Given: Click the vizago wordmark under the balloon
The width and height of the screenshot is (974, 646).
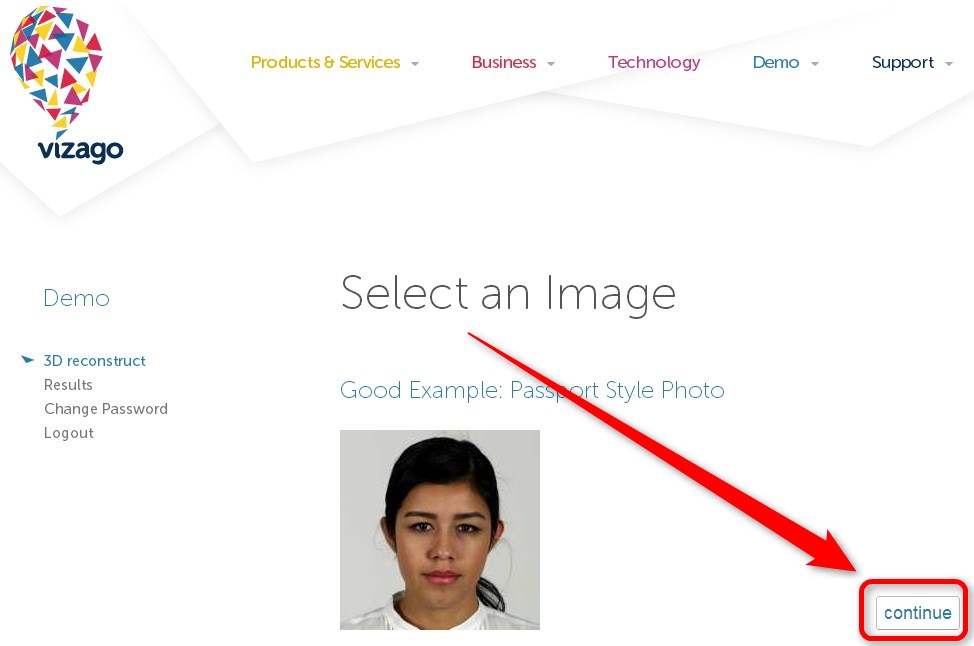Looking at the screenshot, I should 80,150.
